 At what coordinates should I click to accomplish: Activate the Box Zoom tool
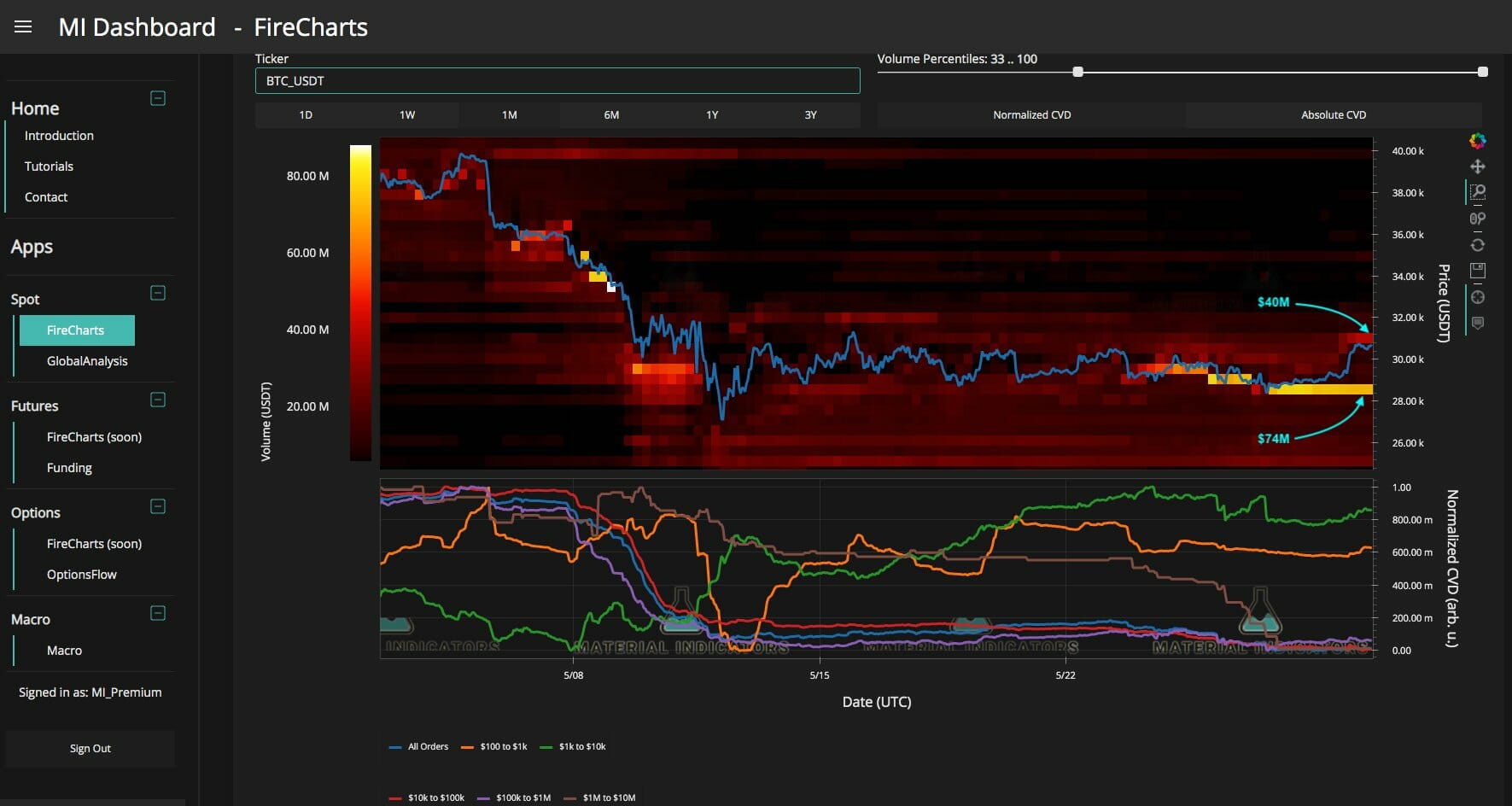pos(1477,192)
